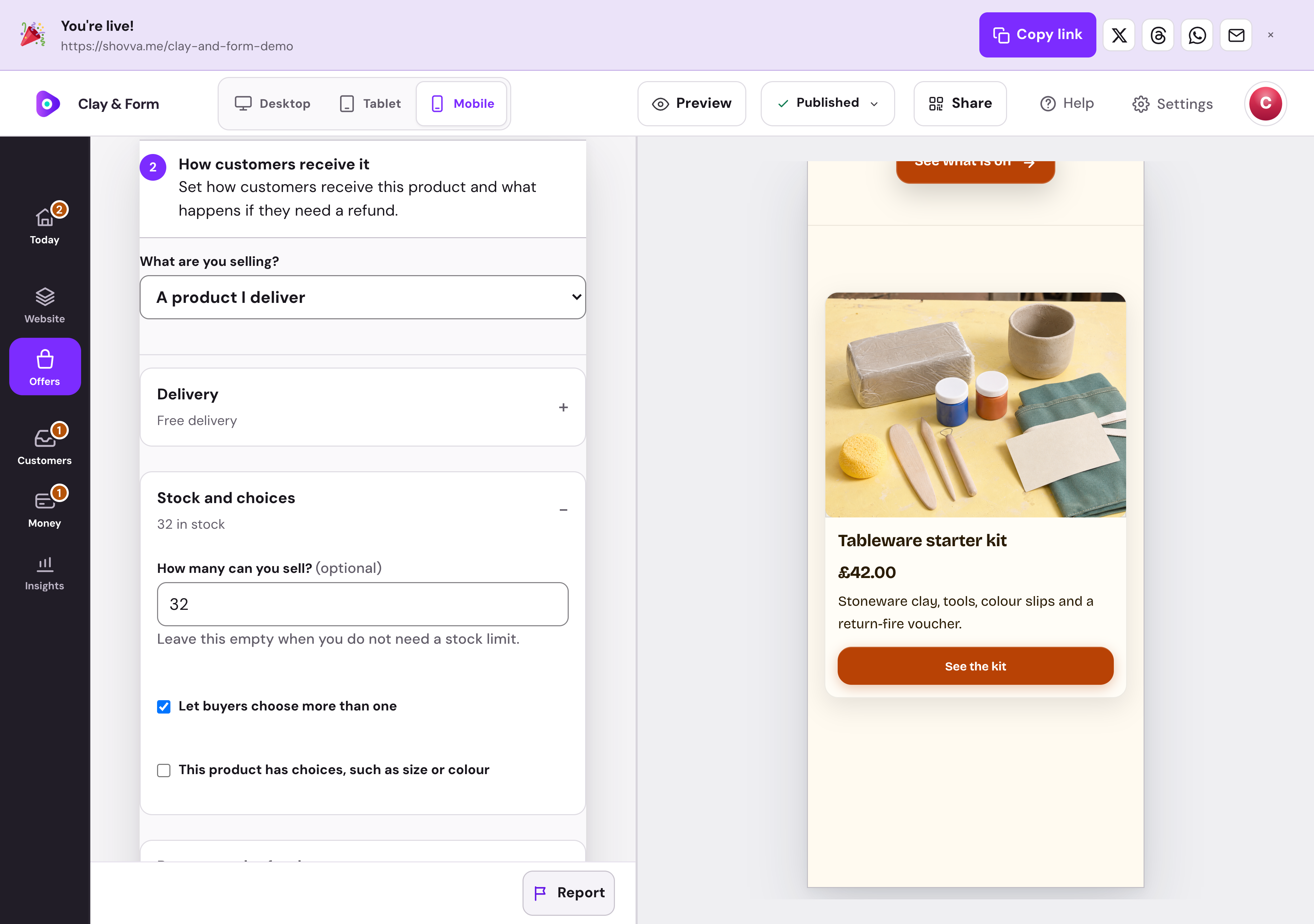1314x924 pixels.
Task: Share live link via WhatsApp
Action: coord(1197,35)
